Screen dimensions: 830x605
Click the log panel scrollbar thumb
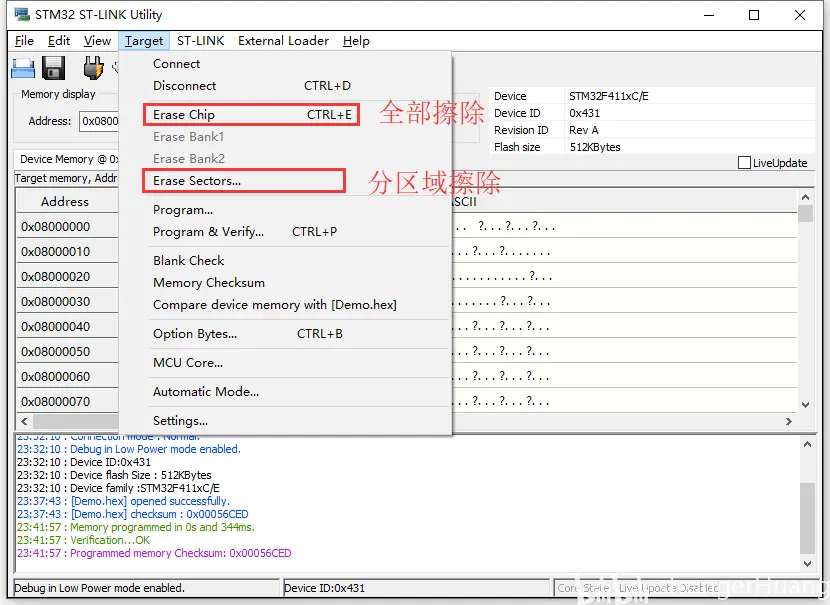coord(807,518)
